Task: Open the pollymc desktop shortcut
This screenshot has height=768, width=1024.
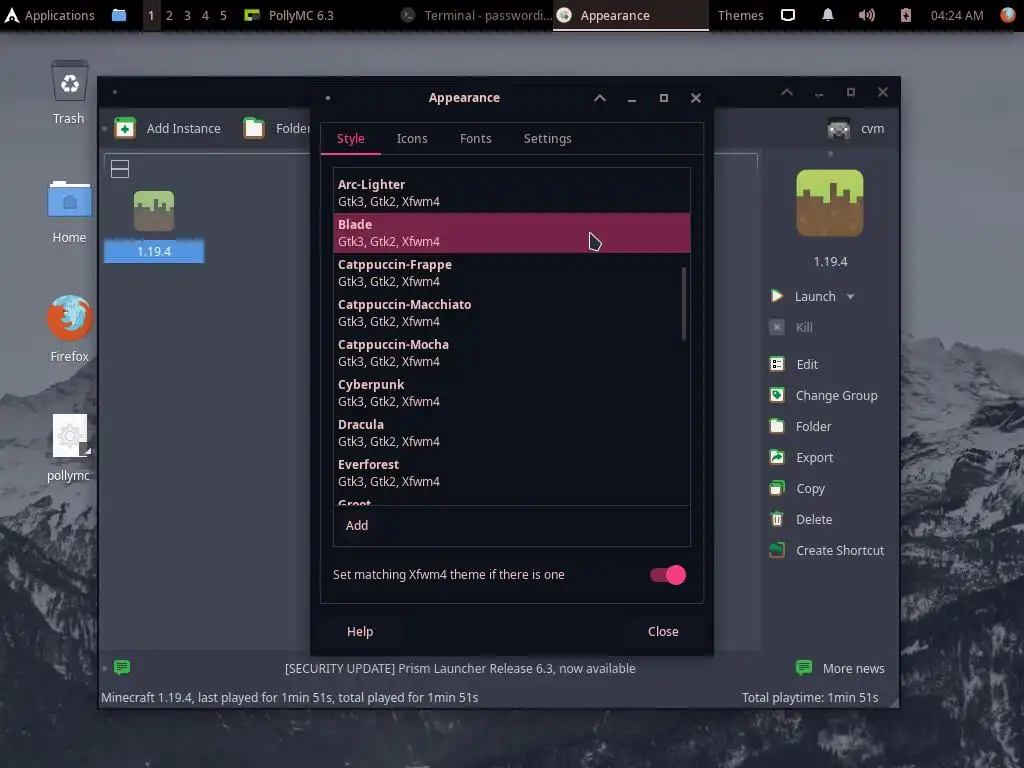Action: (70, 436)
